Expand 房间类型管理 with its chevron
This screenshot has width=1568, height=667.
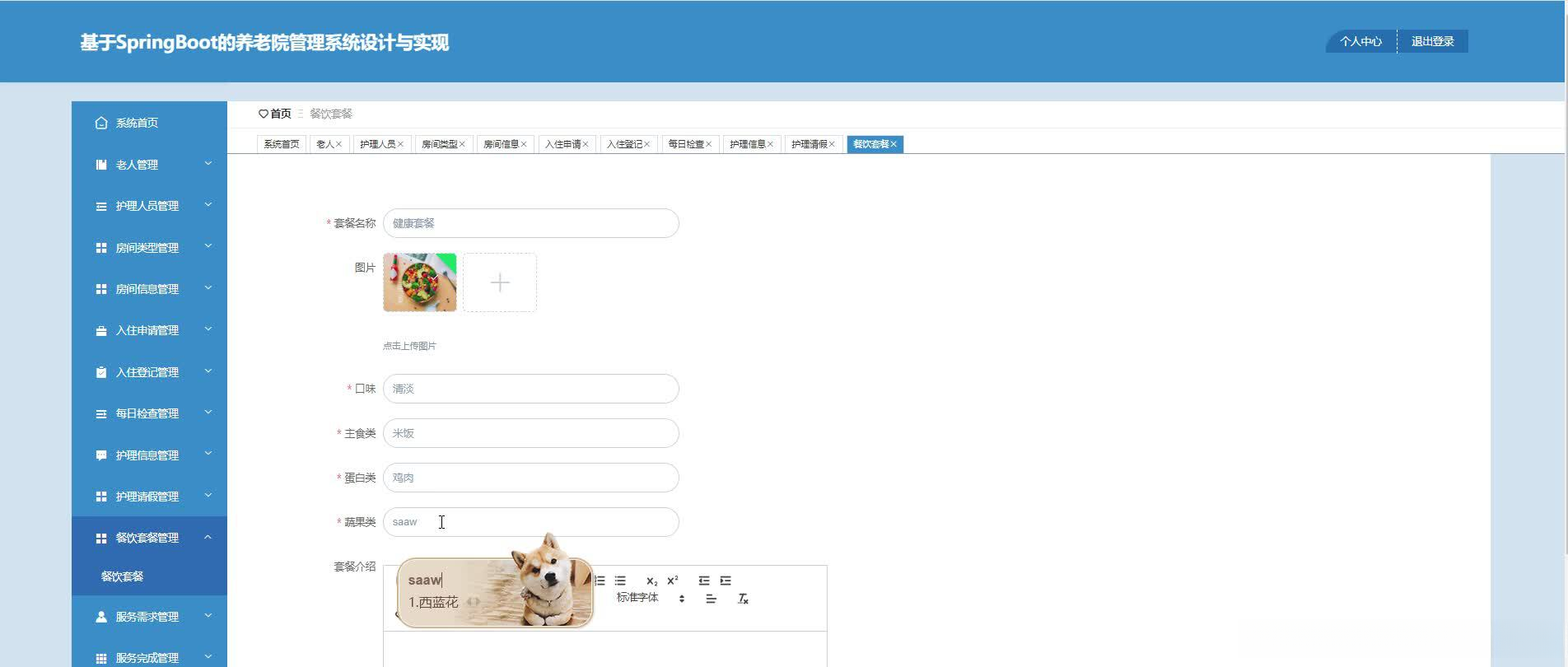tap(208, 246)
